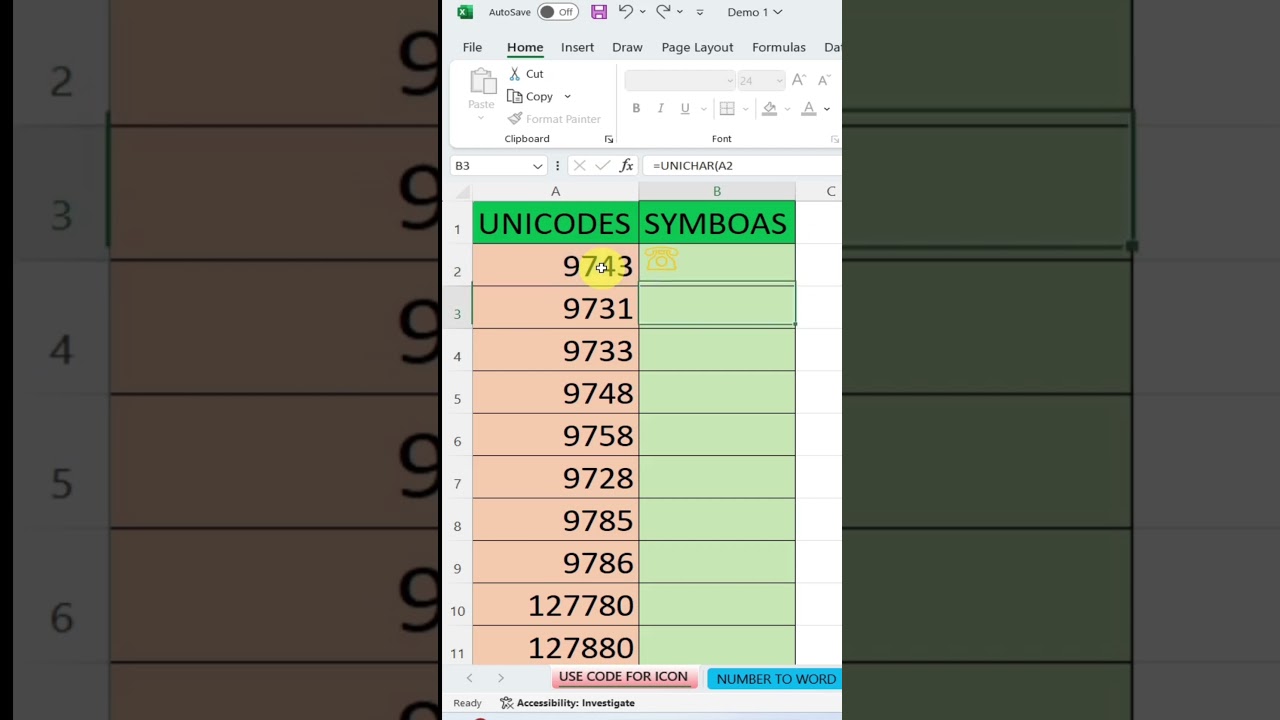Open Font Color palette dropdown arrow
The image size is (1280, 720).
pos(827,109)
